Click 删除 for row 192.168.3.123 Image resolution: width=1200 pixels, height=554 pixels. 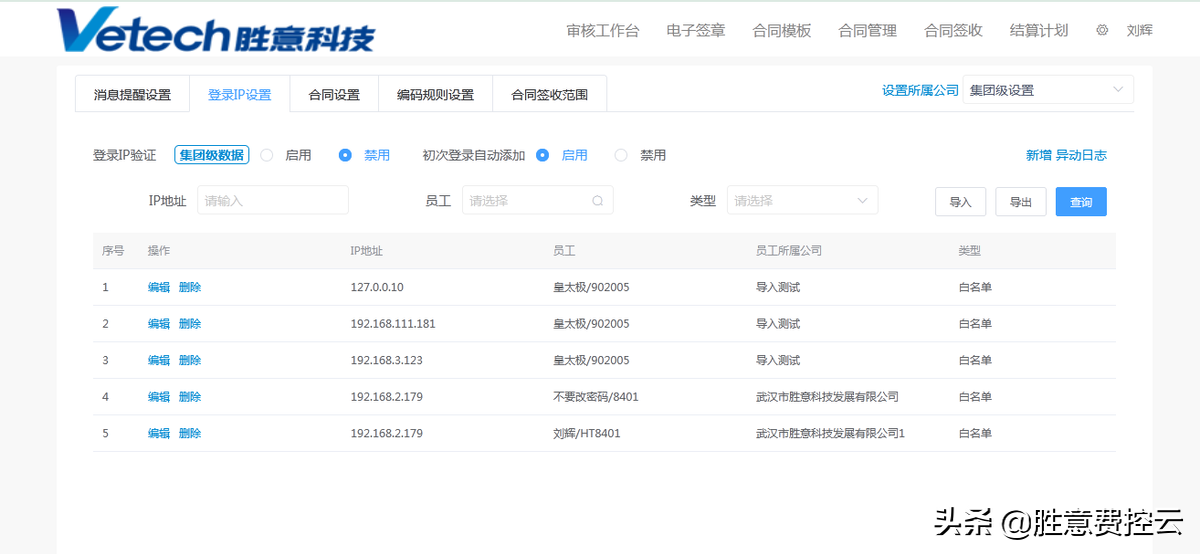[190, 360]
